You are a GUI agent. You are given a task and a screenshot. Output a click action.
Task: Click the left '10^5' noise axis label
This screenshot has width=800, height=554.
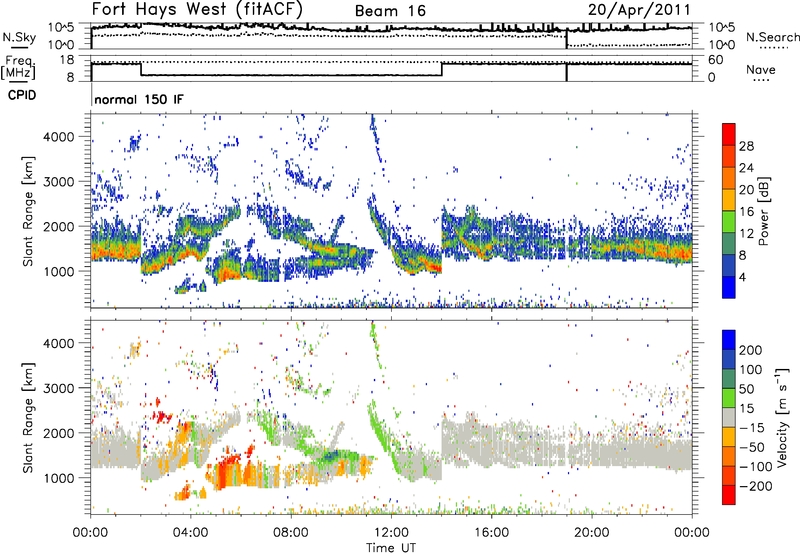pos(61,27)
